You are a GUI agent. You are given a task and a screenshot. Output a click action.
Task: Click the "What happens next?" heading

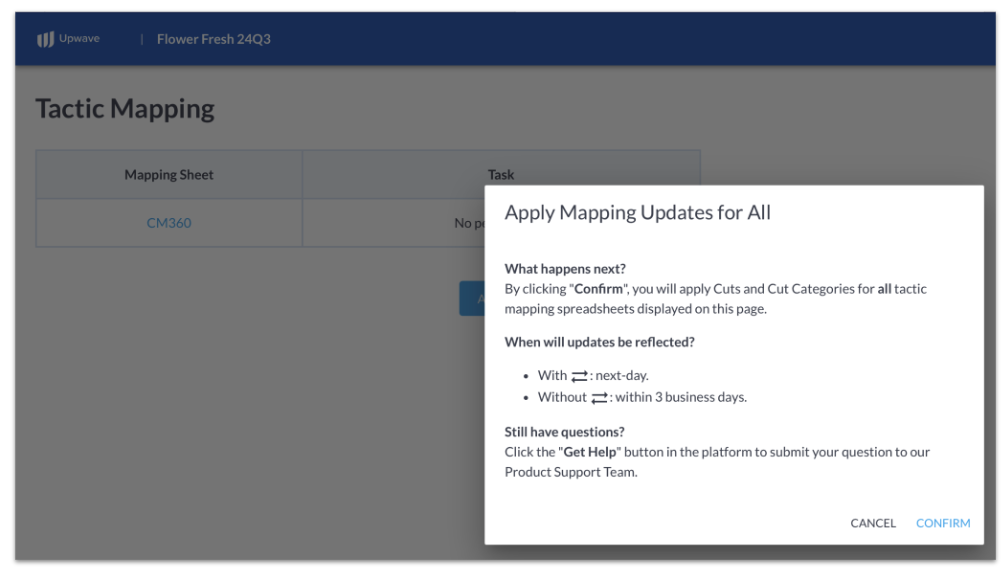click(564, 269)
